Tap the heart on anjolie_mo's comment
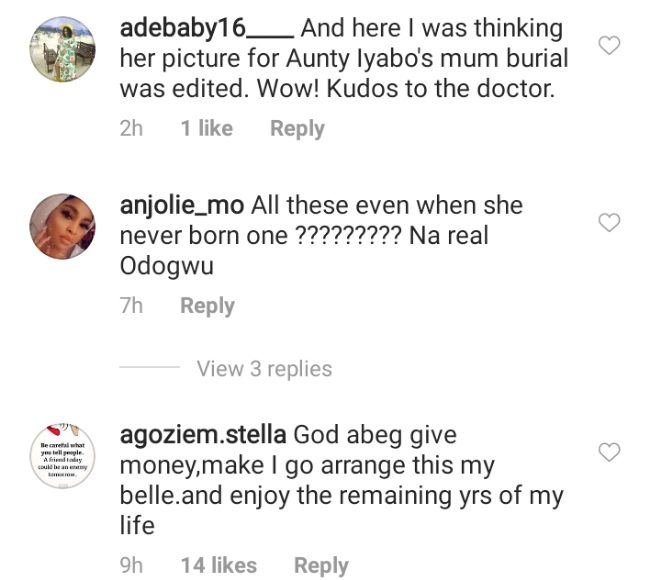 609,221
